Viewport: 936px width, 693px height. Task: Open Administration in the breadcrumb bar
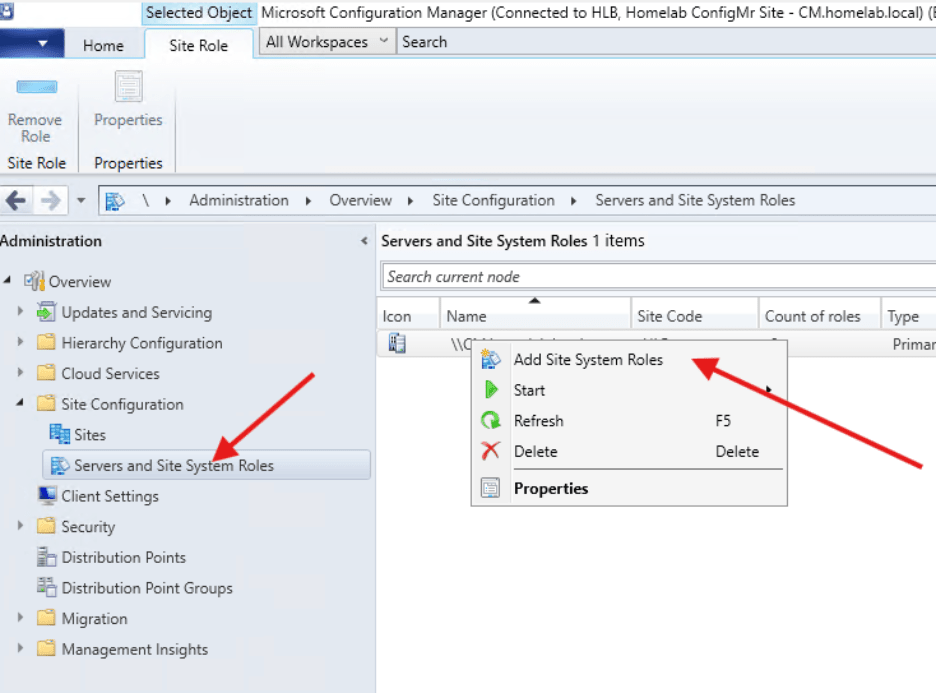coord(238,200)
